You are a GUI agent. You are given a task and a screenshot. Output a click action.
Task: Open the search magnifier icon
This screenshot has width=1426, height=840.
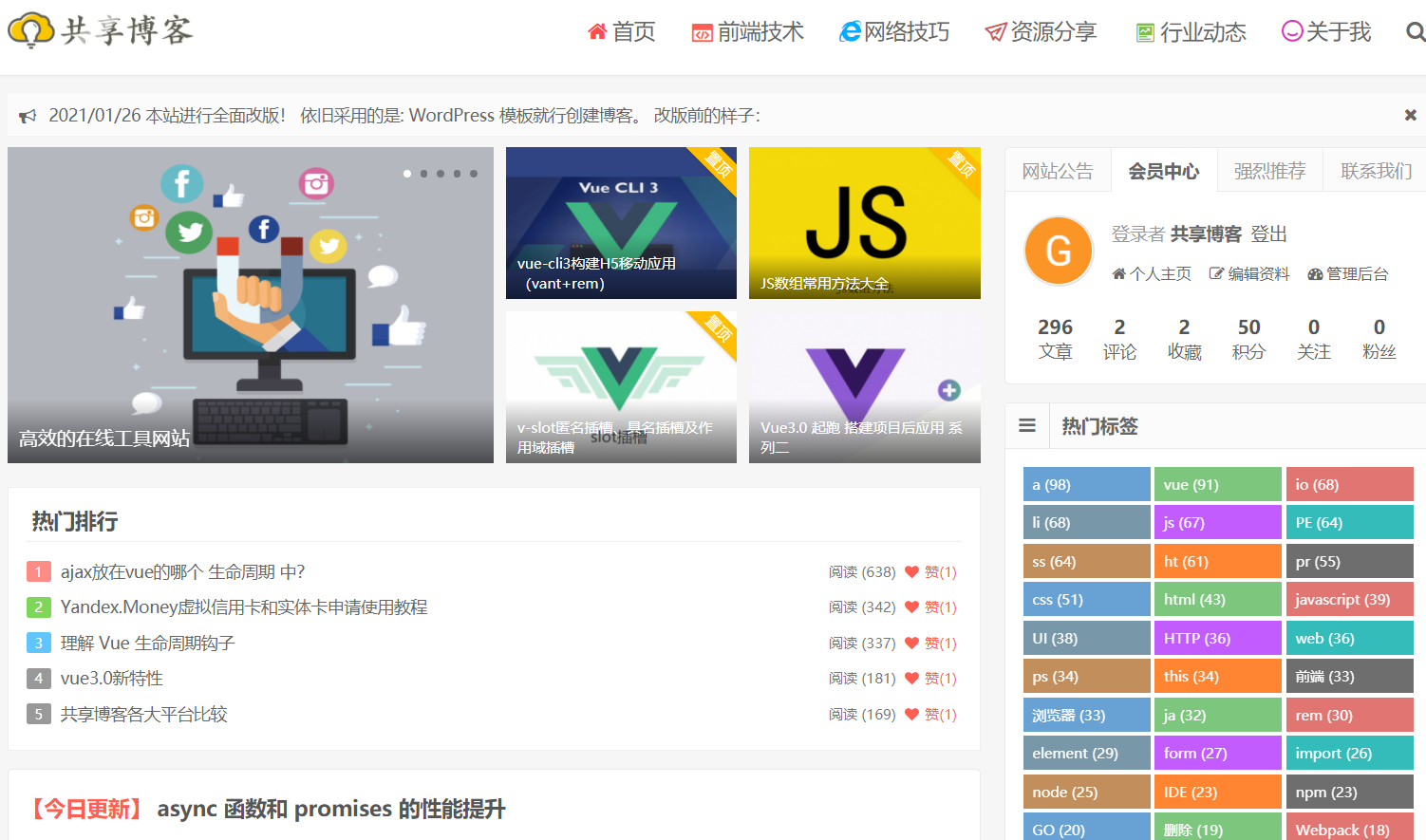(x=1415, y=32)
